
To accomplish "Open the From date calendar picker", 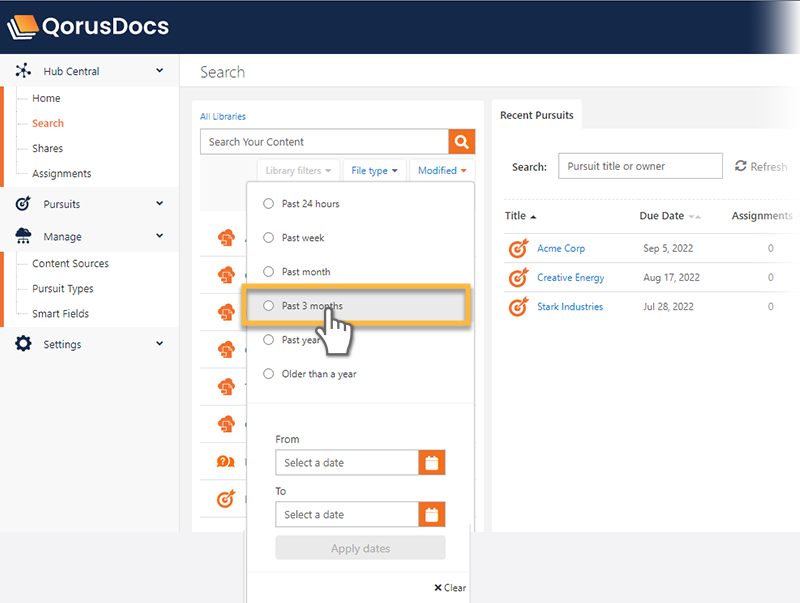I will 432,463.
